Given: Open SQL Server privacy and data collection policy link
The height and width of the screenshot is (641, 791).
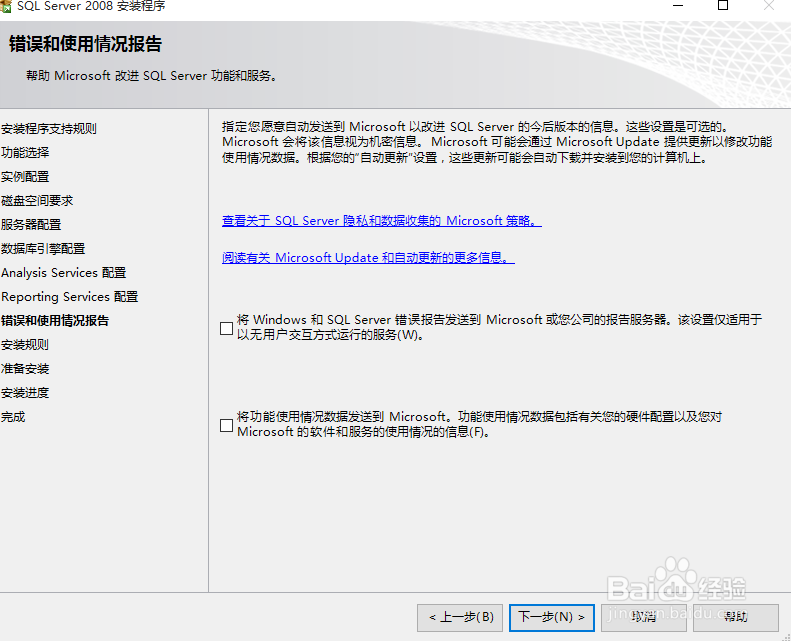Looking at the screenshot, I should (382, 221).
